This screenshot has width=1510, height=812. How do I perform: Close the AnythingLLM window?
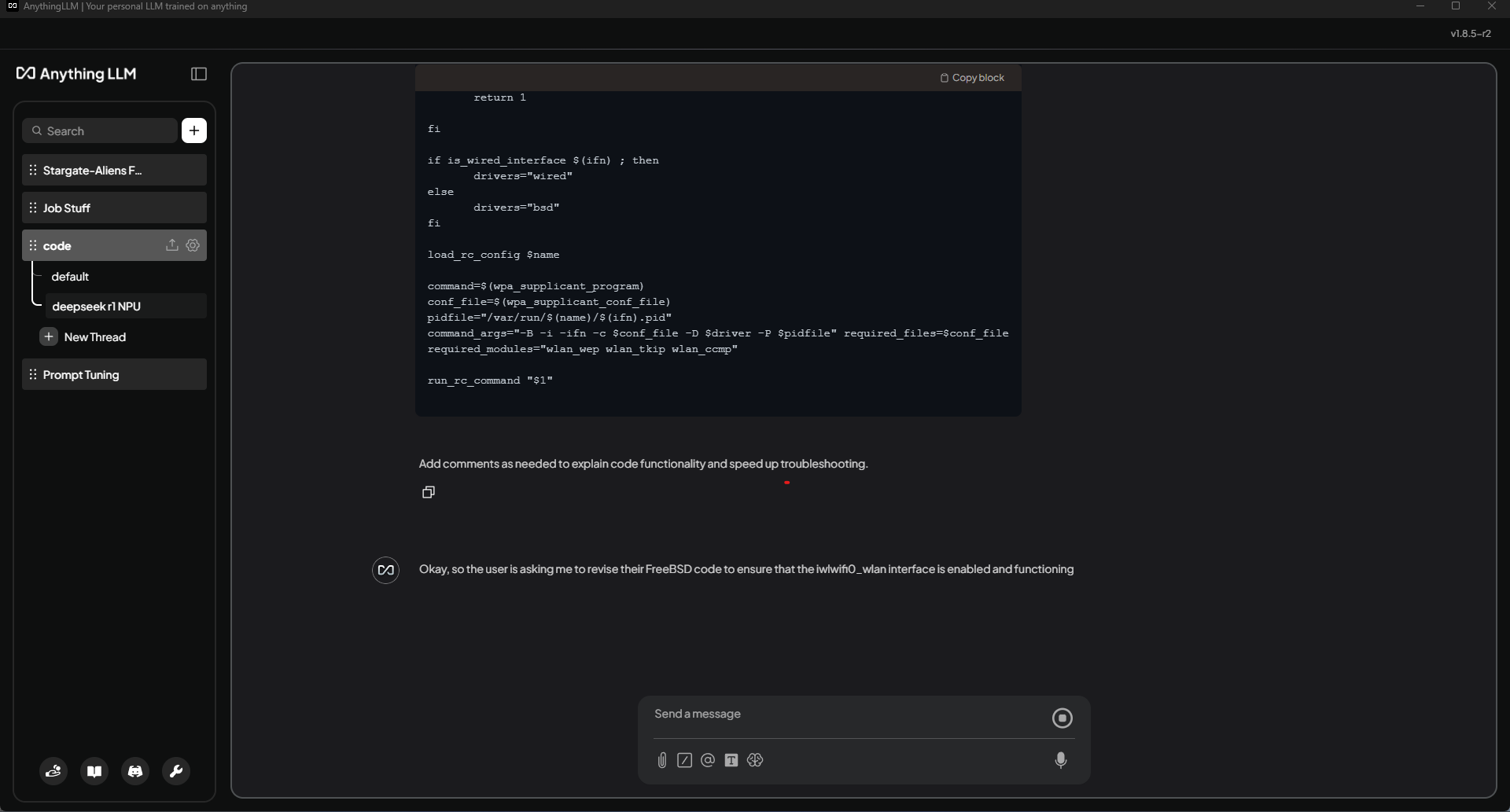tap(1492, 6)
